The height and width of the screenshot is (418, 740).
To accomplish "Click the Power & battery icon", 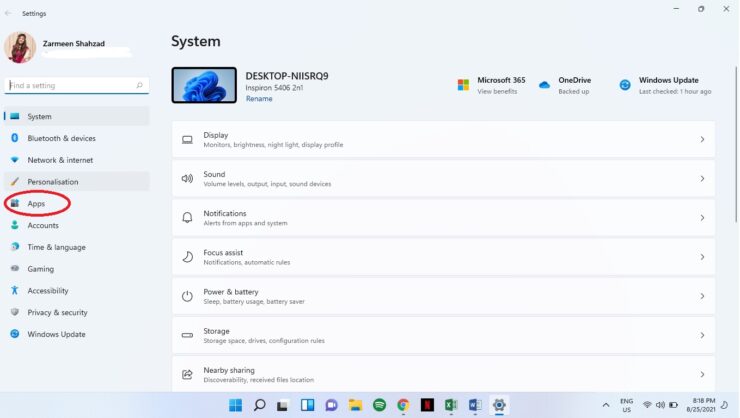I will [187, 296].
